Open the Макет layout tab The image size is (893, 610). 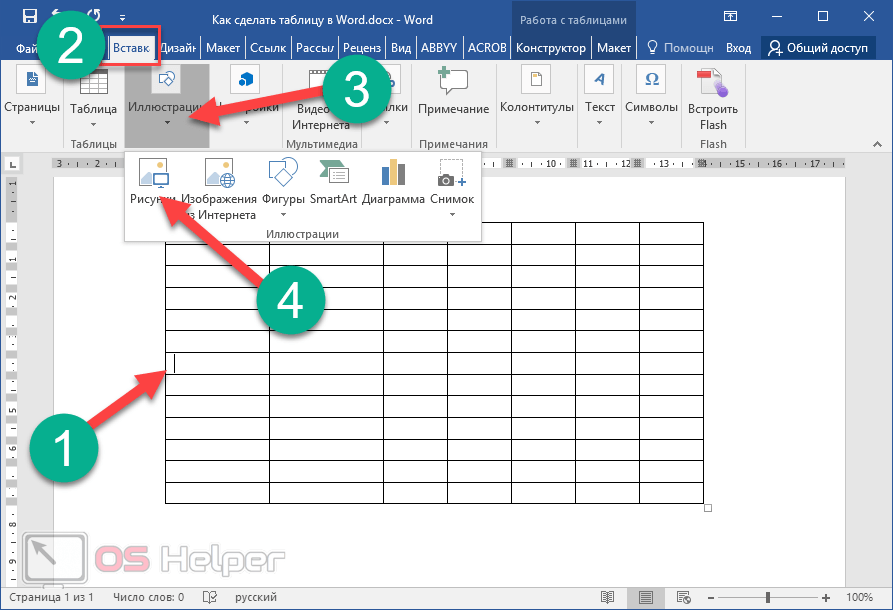coord(222,47)
